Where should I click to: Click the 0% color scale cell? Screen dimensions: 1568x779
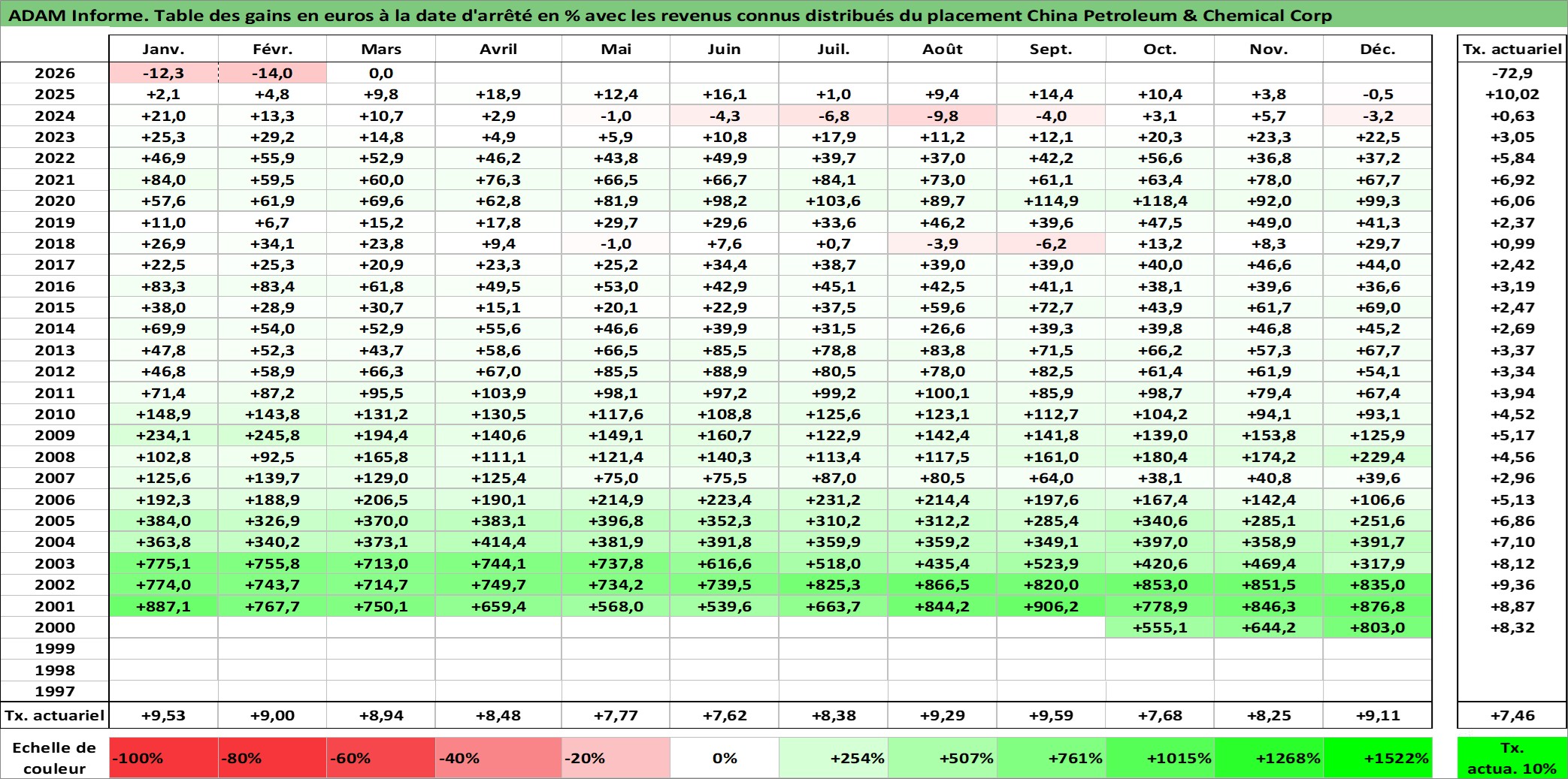725,758
